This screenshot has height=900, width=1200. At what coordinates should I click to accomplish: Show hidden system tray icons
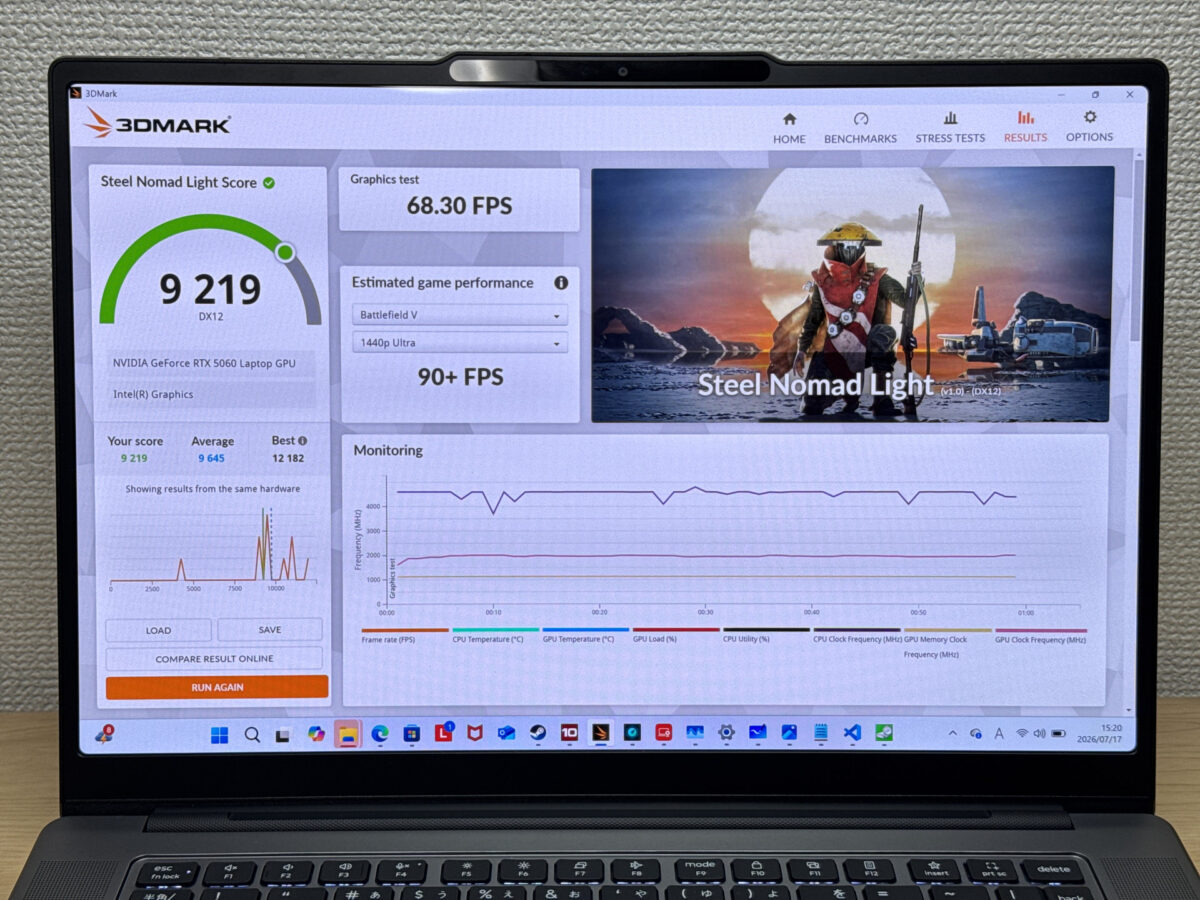[951, 733]
